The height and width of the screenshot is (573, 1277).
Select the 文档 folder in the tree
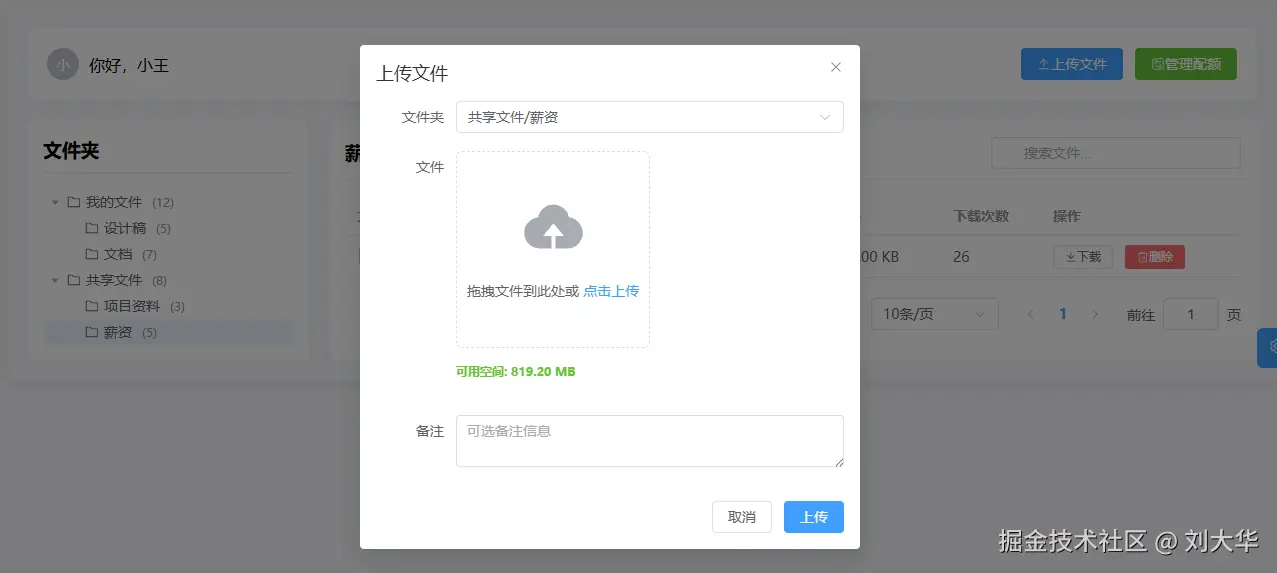168,254
